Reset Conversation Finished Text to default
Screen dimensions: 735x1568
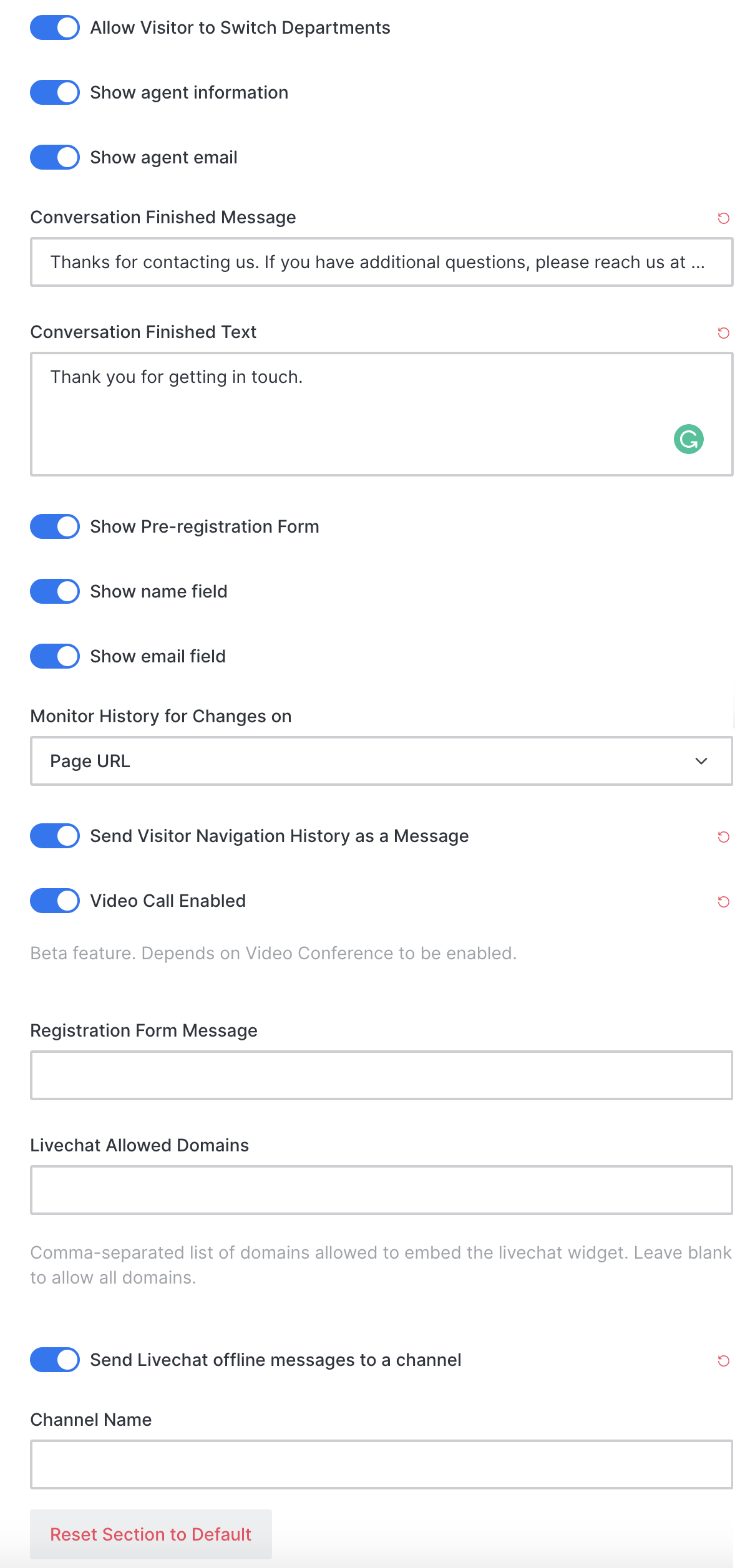pos(723,332)
